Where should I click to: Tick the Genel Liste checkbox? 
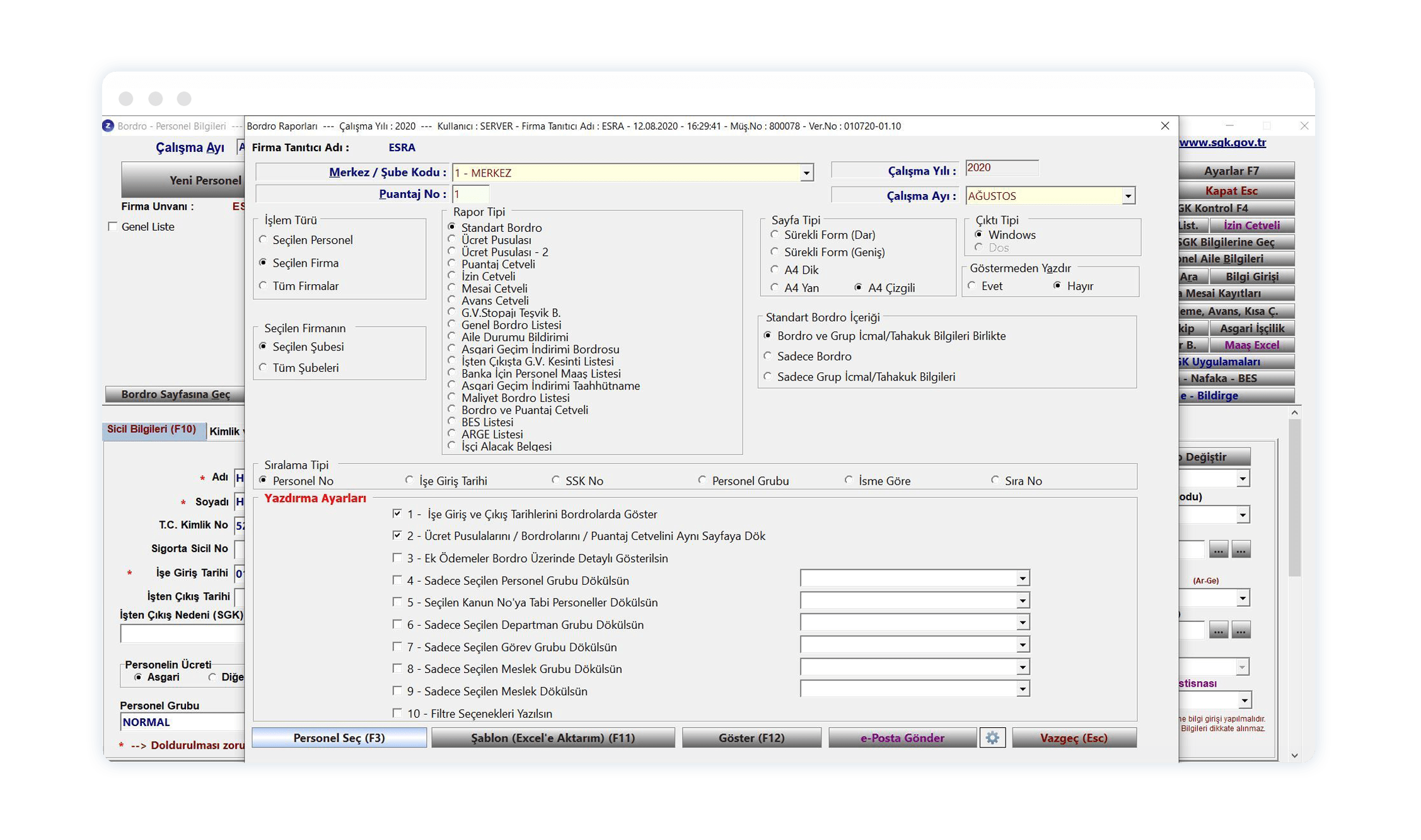point(113,226)
